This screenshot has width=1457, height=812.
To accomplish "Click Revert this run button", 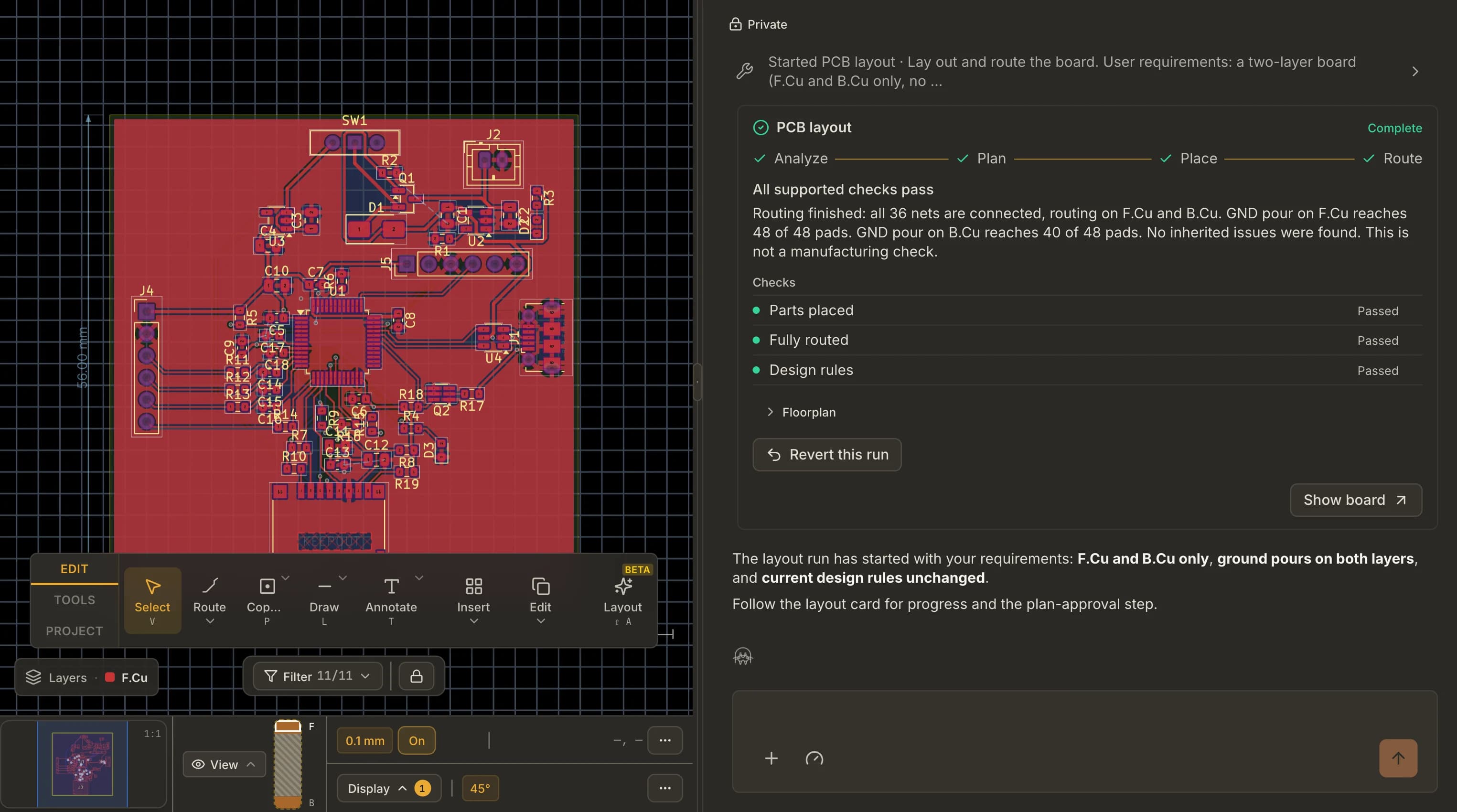I will (x=827, y=455).
